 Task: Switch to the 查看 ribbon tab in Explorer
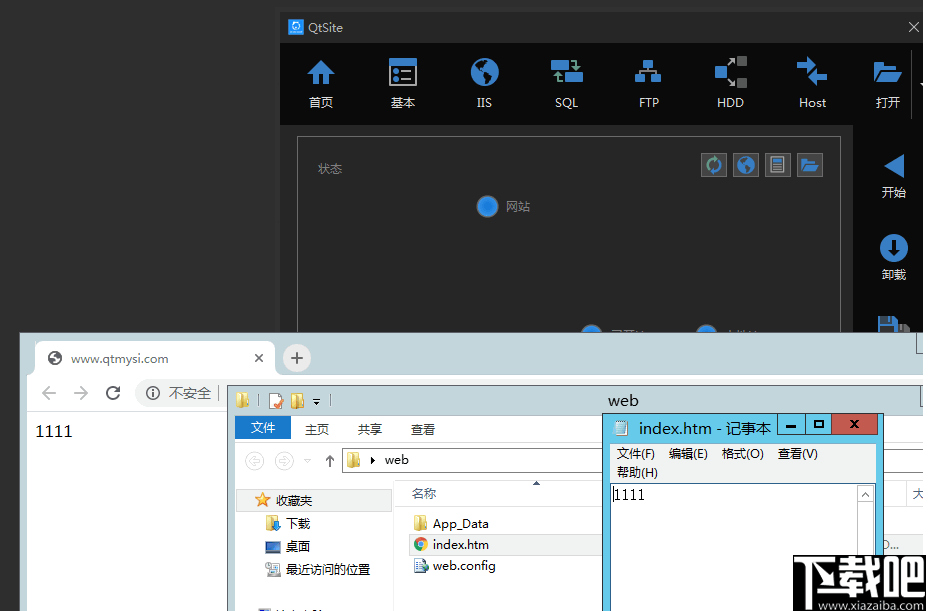click(422, 428)
